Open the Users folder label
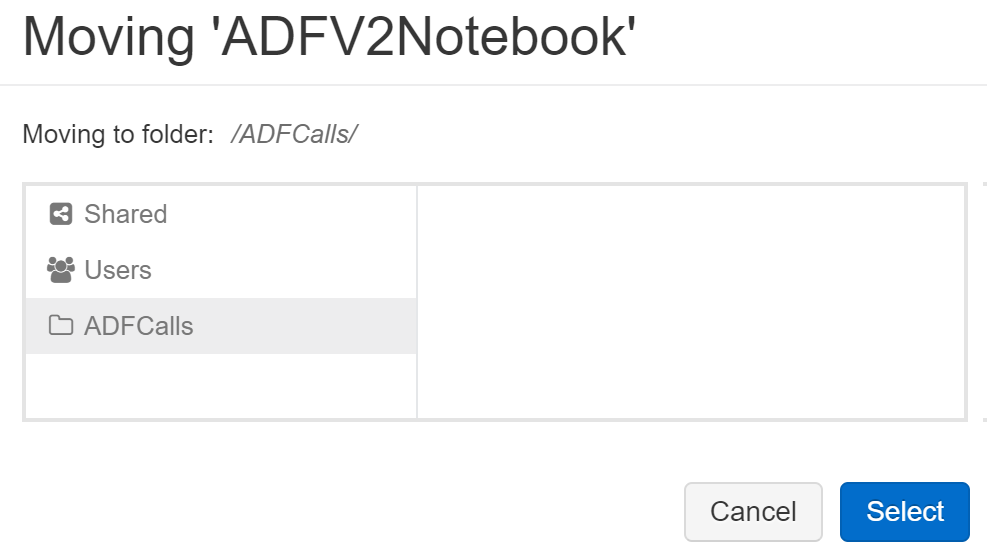Viewport: 987px width, 559px height. coord(118,270)
